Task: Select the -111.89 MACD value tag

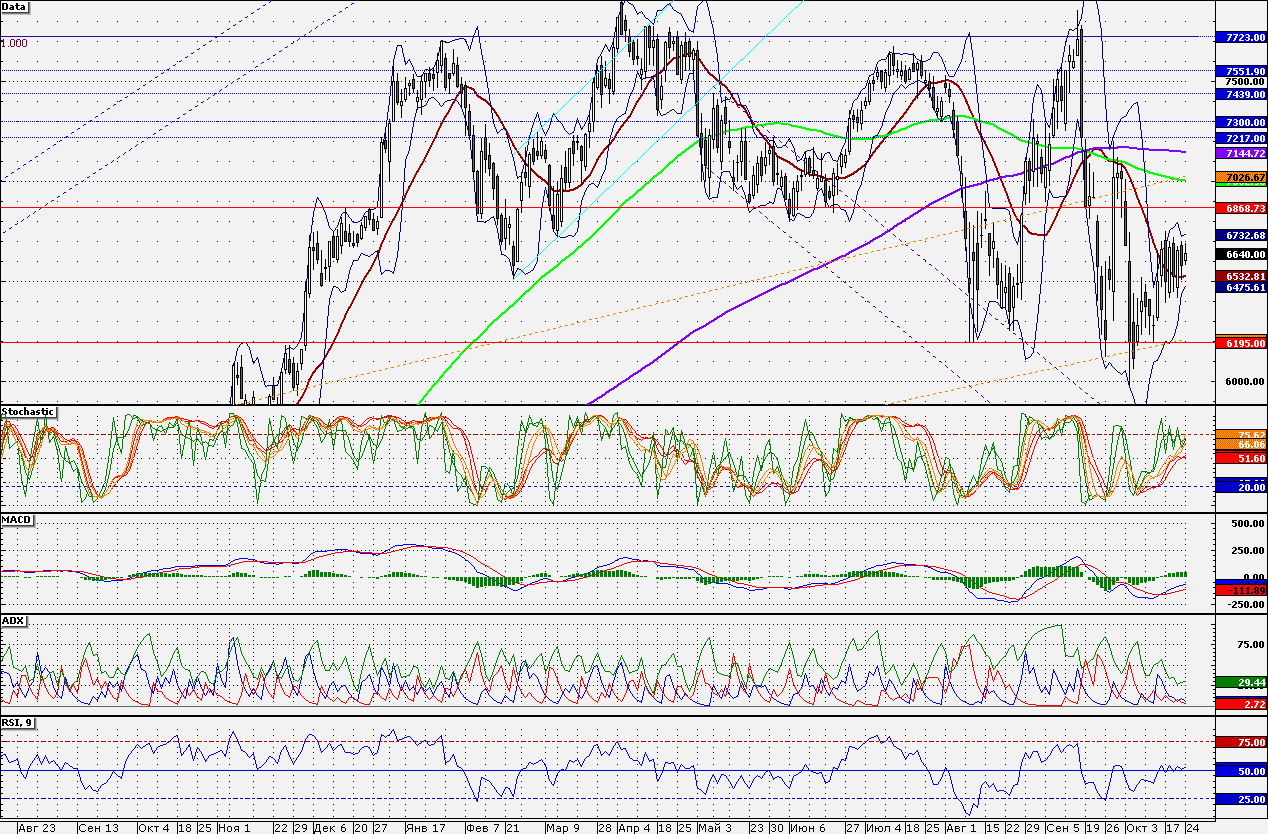Action: [1240, 590]
